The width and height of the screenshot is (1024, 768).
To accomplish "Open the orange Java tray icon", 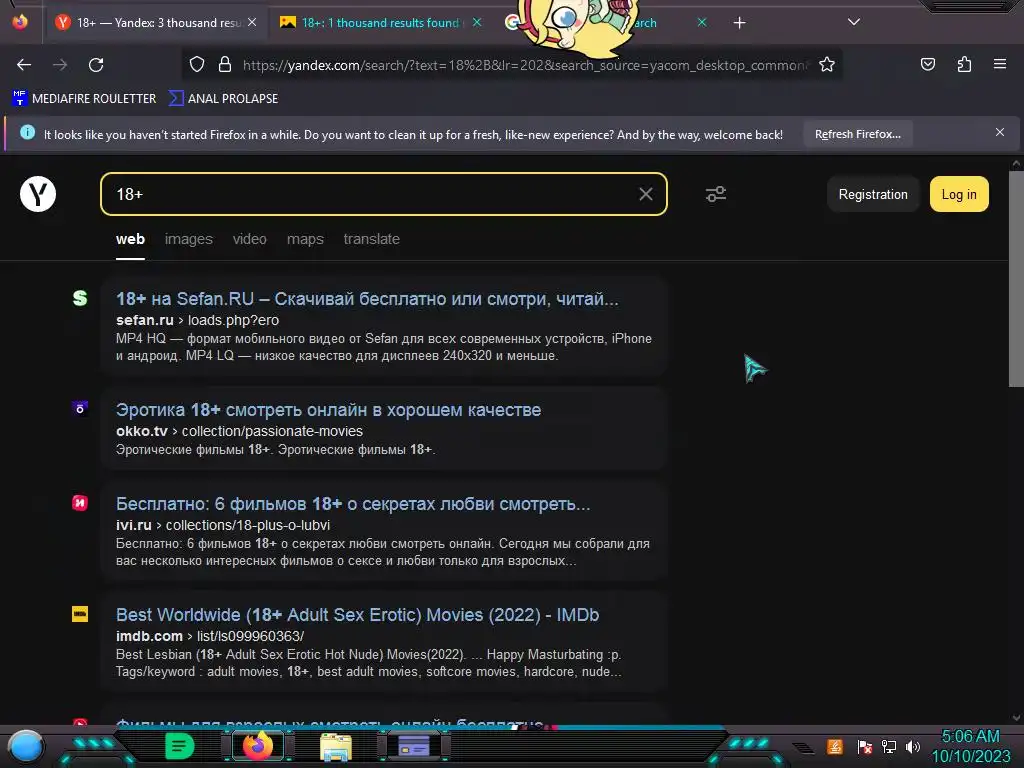I will pyautogui.click(x=835, y=746).
